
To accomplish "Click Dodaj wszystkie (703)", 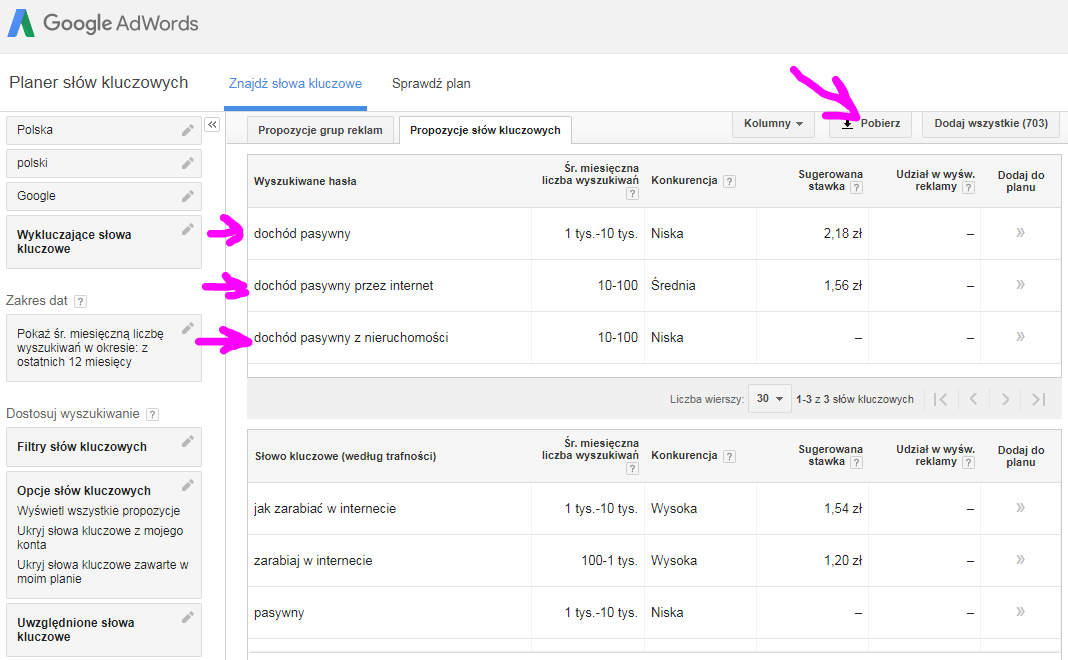I will tap(989, 123).
